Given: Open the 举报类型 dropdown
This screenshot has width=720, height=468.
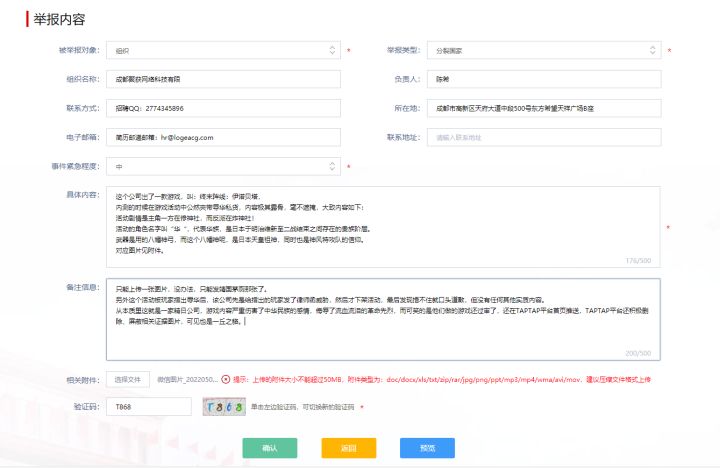Looking at the screenshot, I should [544, 51].
